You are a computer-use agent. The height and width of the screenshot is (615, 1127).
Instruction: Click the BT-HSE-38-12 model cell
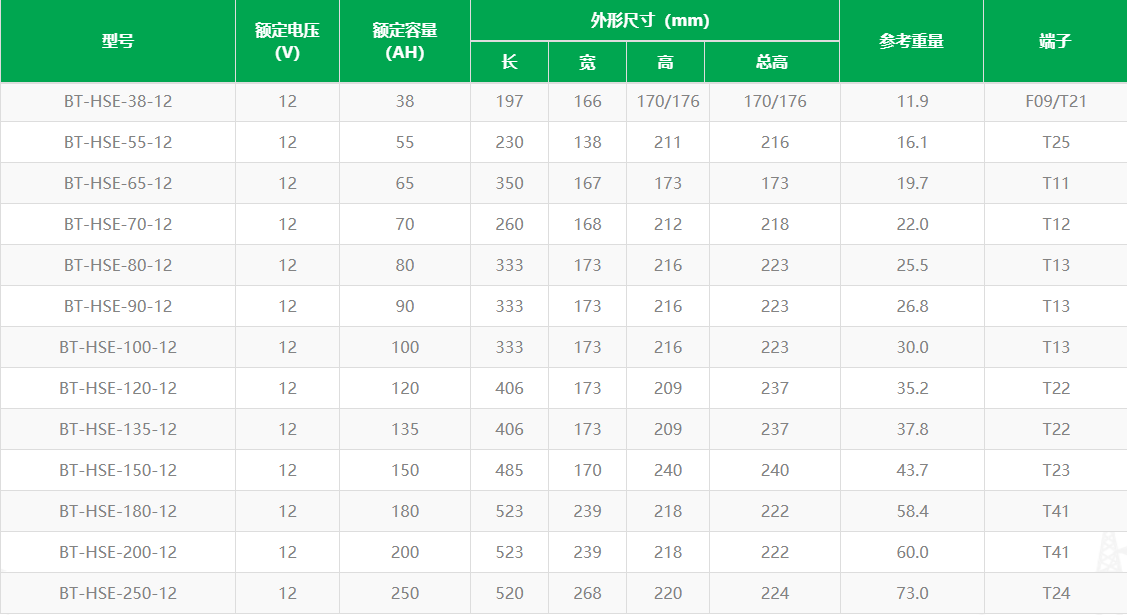(118, 101)
